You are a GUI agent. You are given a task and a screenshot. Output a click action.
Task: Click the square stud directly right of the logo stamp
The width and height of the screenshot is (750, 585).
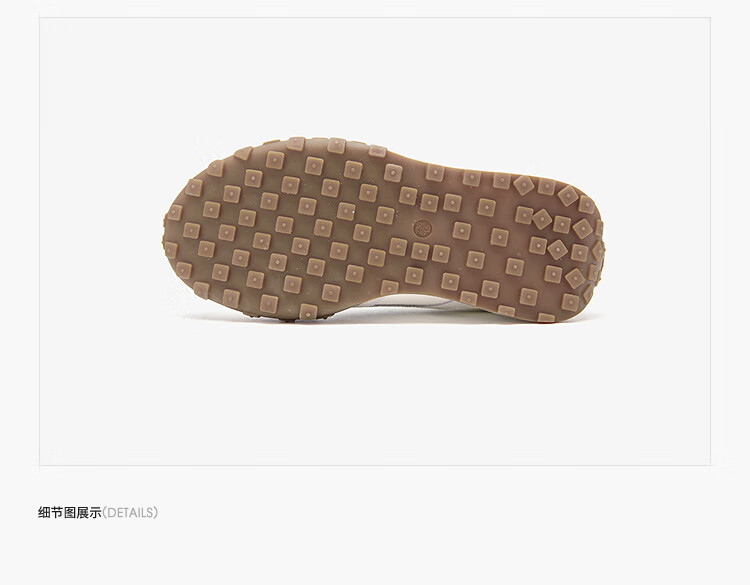click(462, 231)
